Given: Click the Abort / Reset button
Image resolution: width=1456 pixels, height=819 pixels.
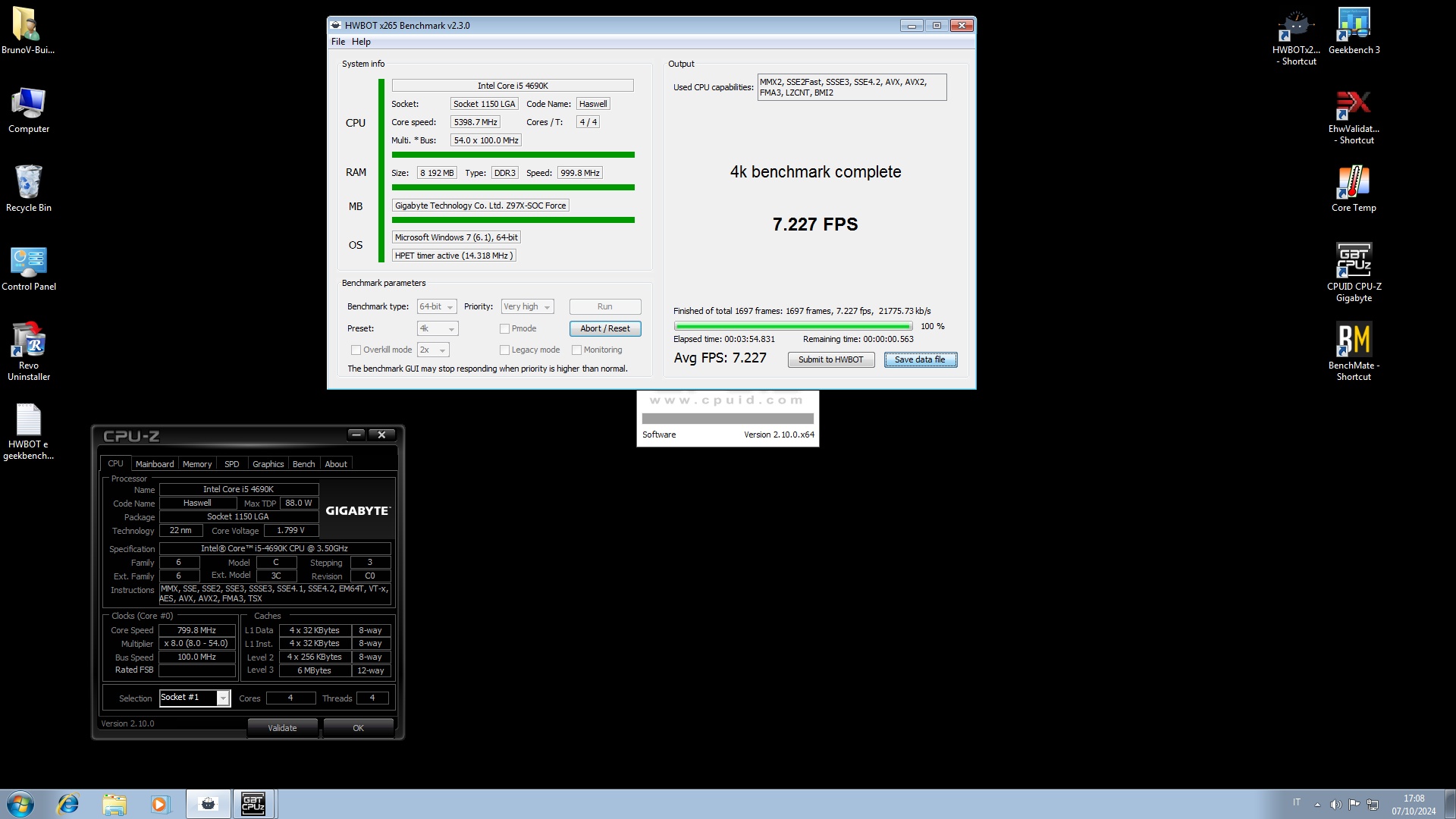Looking at the screenshot, I should click(604, 328).
